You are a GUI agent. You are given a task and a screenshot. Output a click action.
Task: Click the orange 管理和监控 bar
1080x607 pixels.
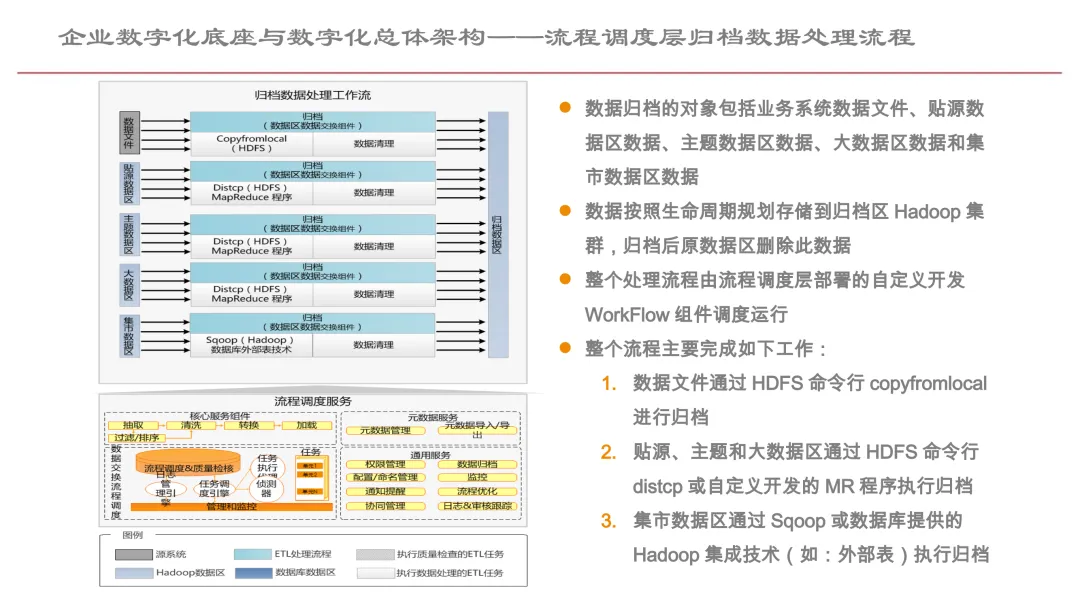[231, 507]
